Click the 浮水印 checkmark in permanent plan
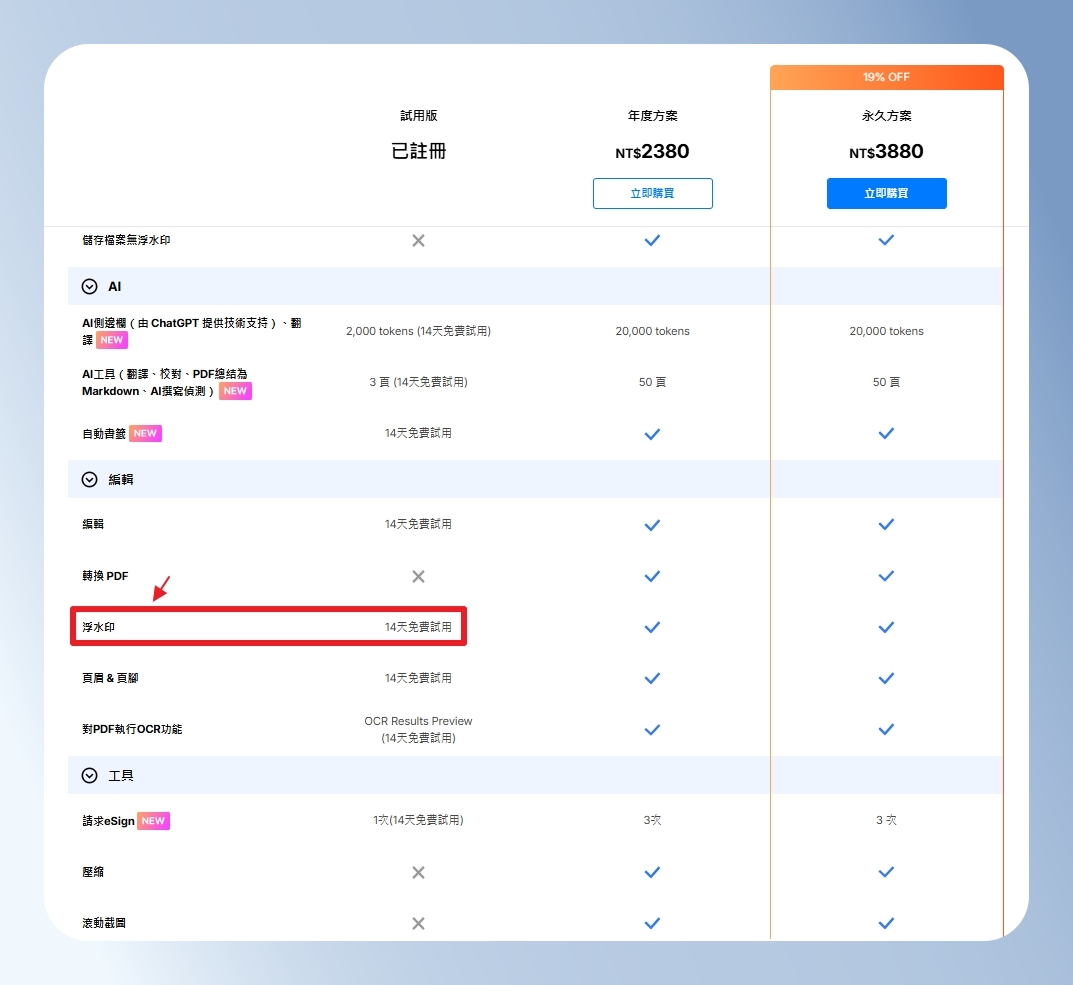 point(886,627)
